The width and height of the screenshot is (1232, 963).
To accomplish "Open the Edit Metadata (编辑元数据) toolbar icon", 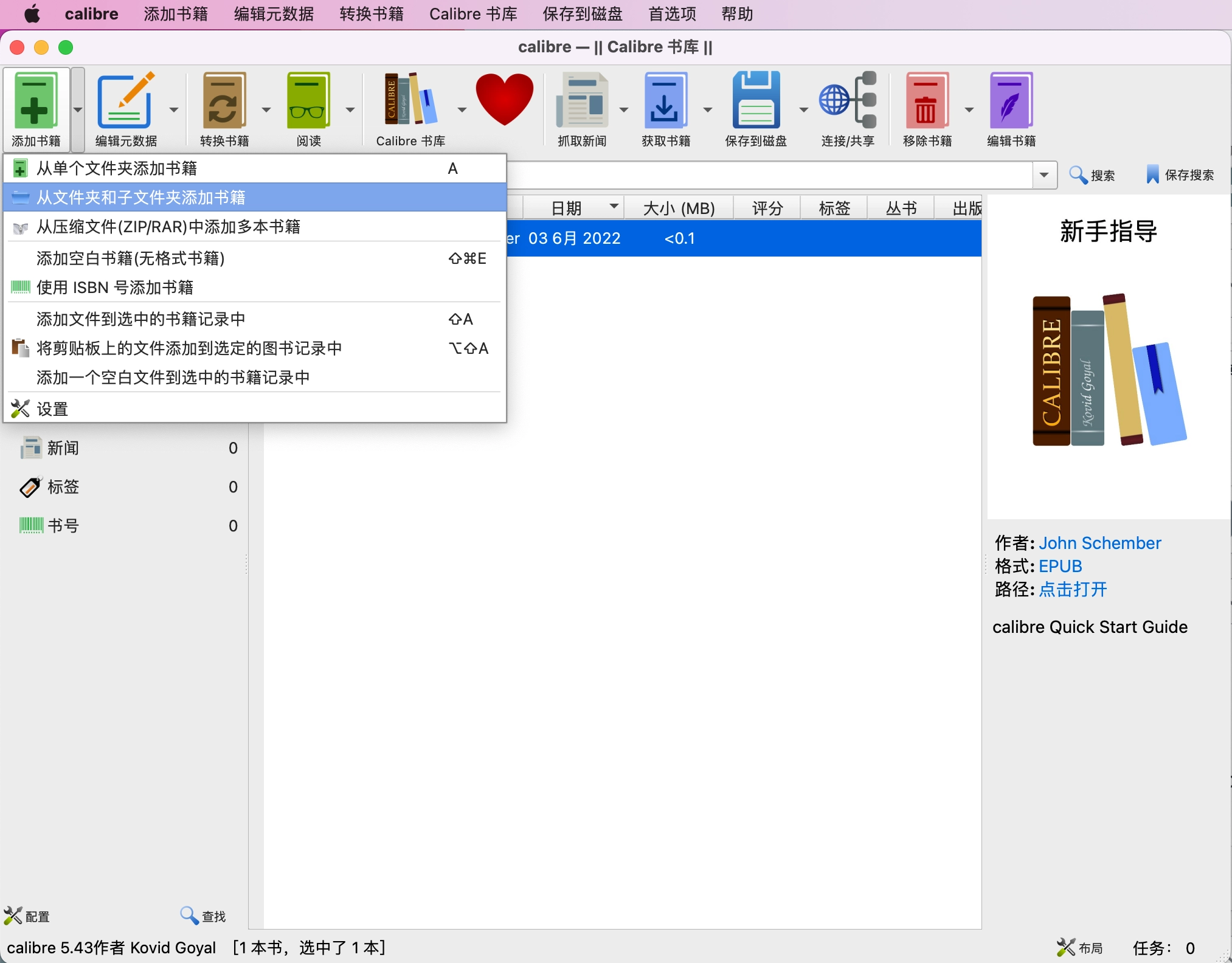I will (126, 100).
